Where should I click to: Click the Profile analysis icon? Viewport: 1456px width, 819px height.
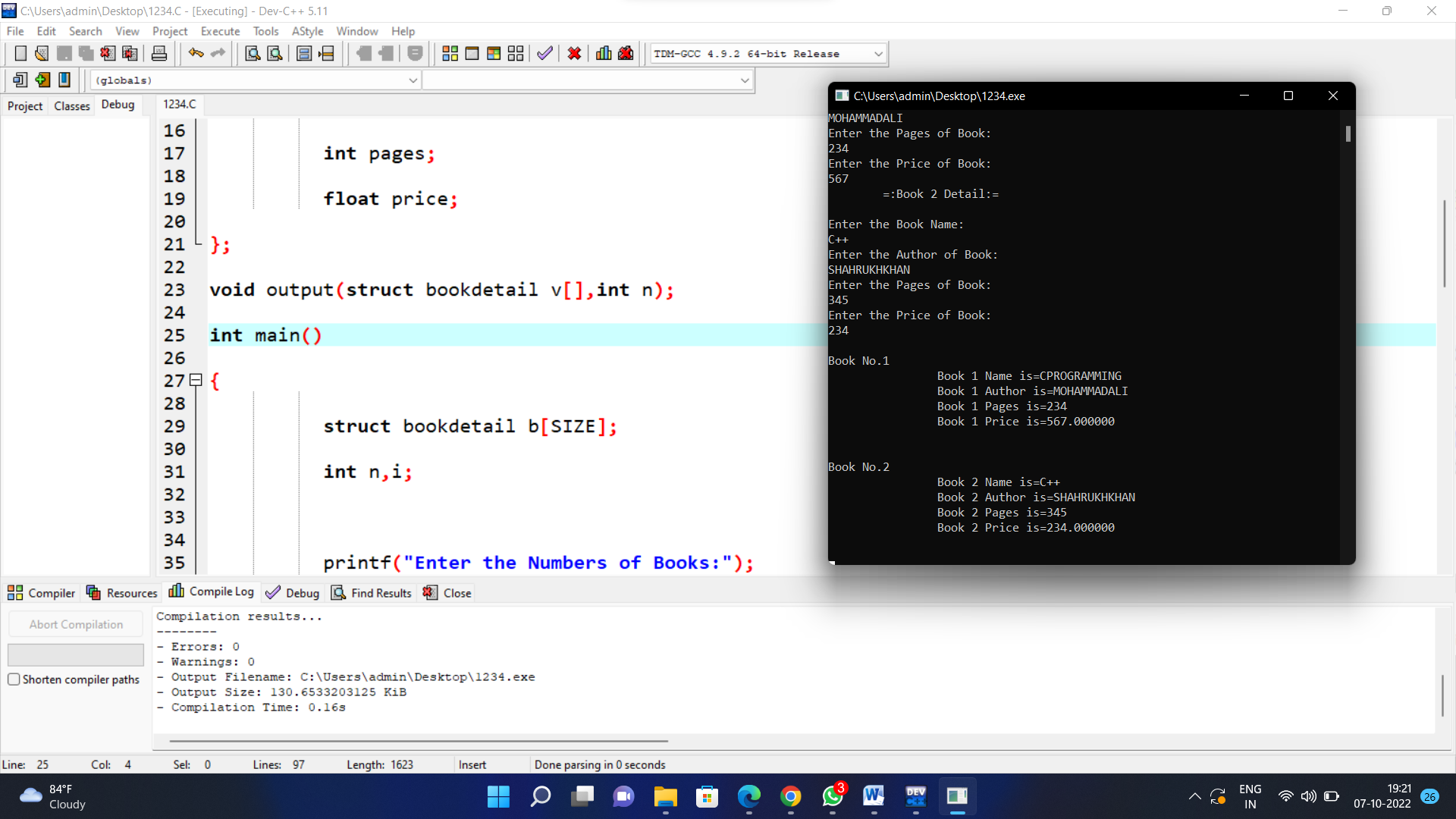pos(603,53)
